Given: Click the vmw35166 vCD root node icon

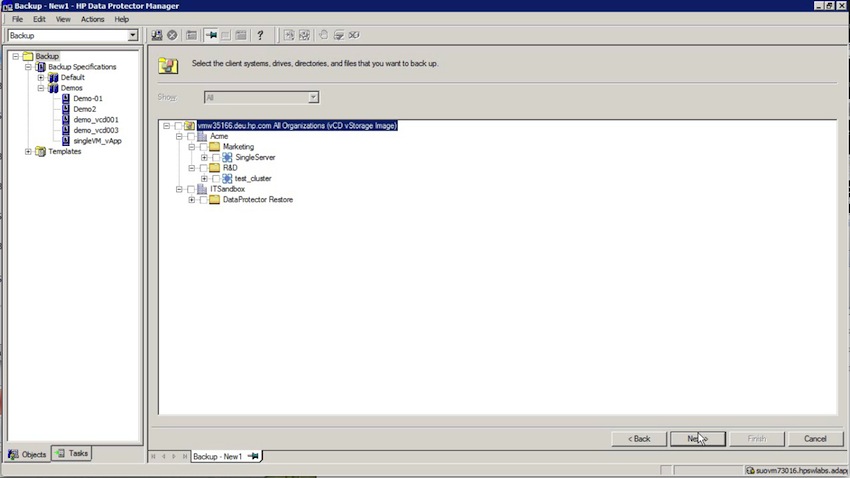Looking at the screenshot, I should [x=189, y=126].
